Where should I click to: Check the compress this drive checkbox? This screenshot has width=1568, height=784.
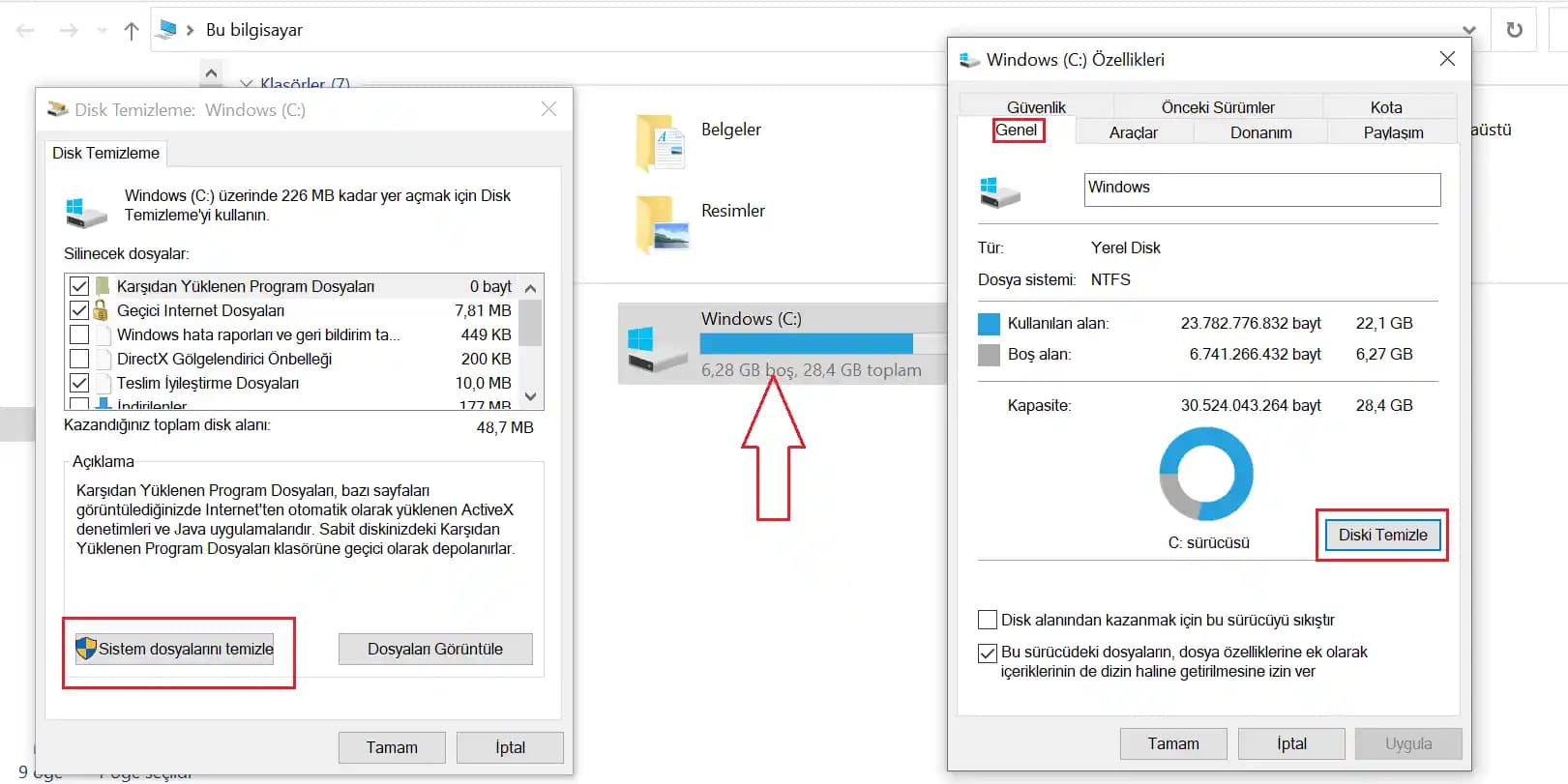(x=988, y=620)
